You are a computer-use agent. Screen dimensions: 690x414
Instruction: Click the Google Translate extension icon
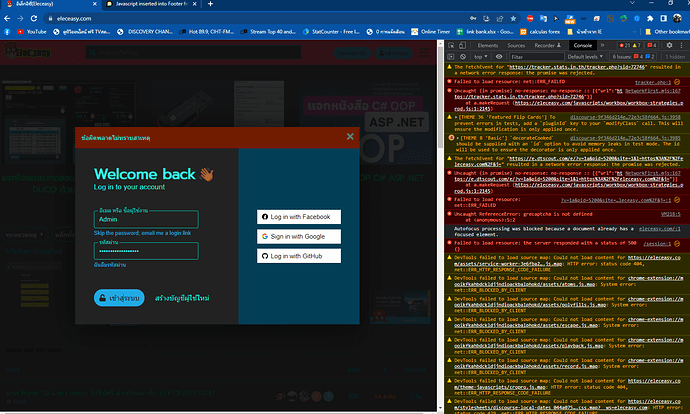tap(543, 18)
